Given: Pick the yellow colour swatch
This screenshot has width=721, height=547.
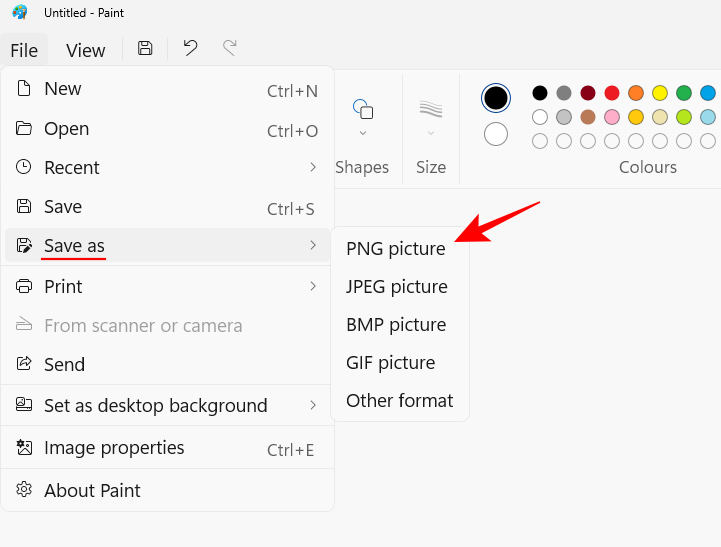Looking at the screenshot, I should click(x=660, y=93).
